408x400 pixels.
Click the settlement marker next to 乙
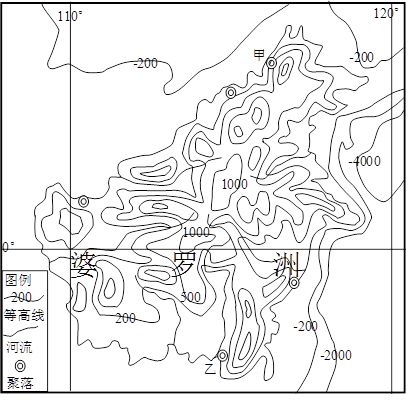(222, 356)
